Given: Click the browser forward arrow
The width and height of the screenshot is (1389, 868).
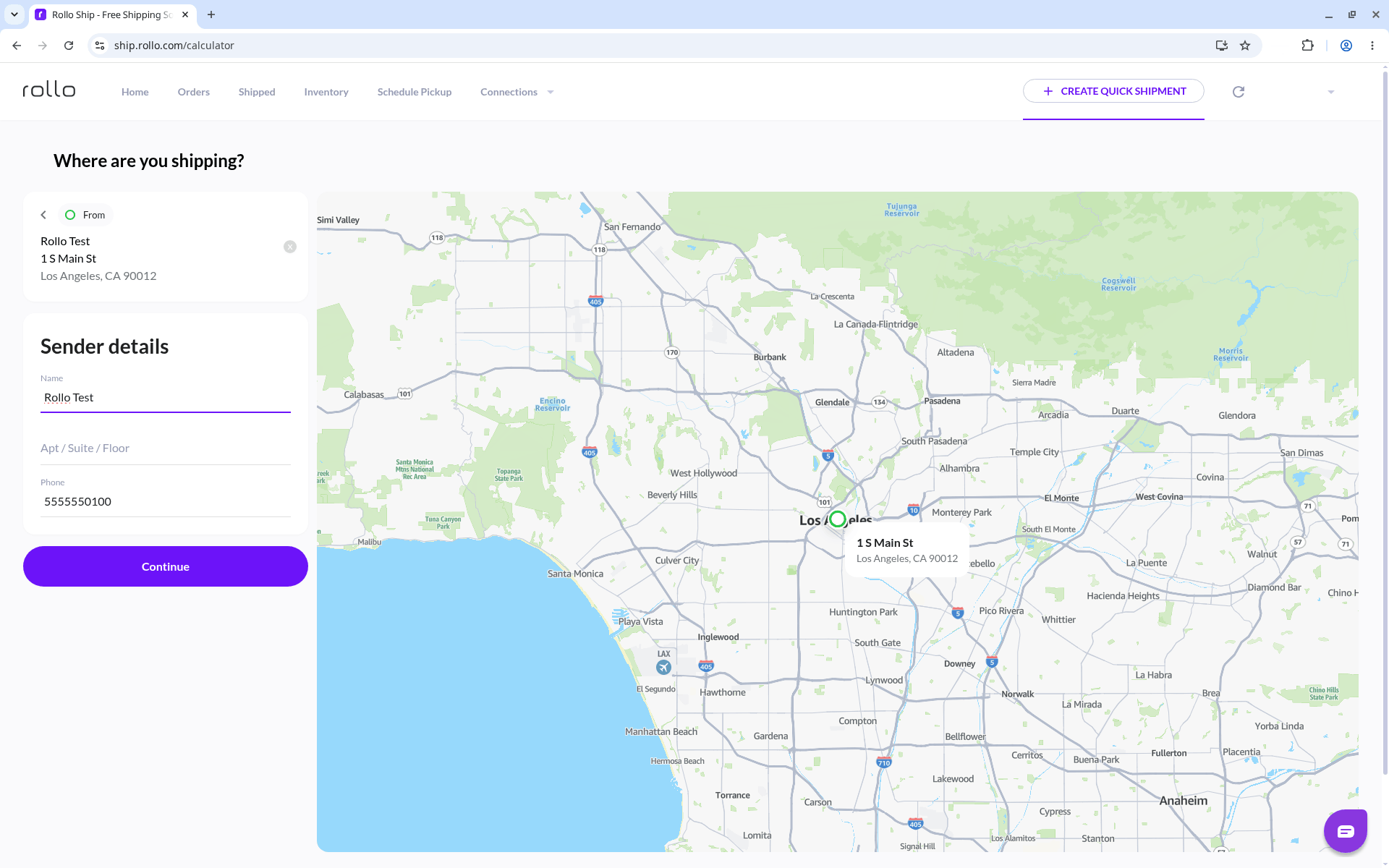Looking at the screenshot, I should click(43, 46).
